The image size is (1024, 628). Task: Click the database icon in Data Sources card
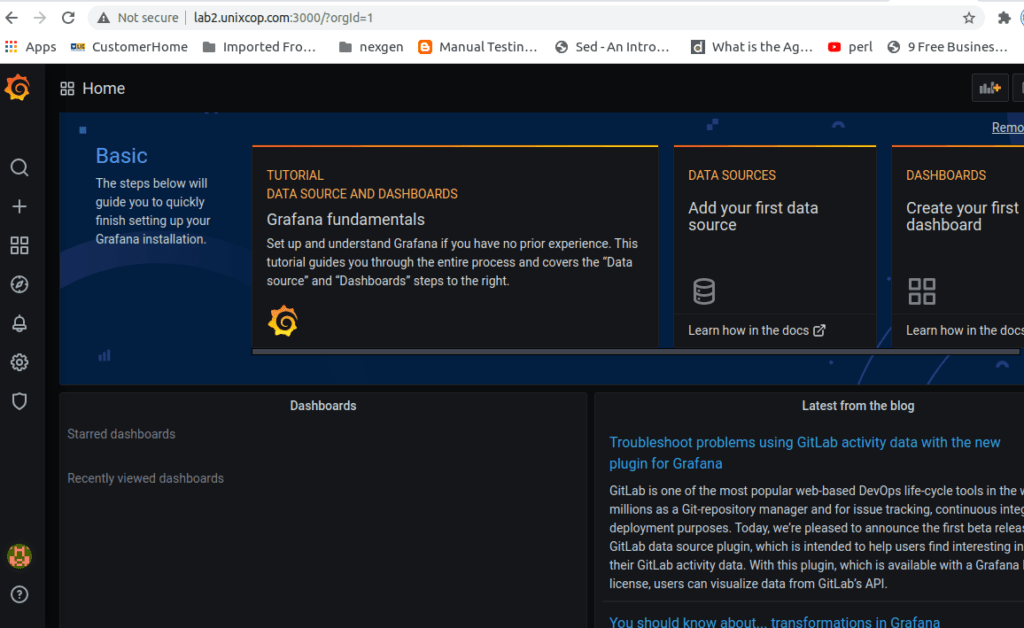point(704,291)
